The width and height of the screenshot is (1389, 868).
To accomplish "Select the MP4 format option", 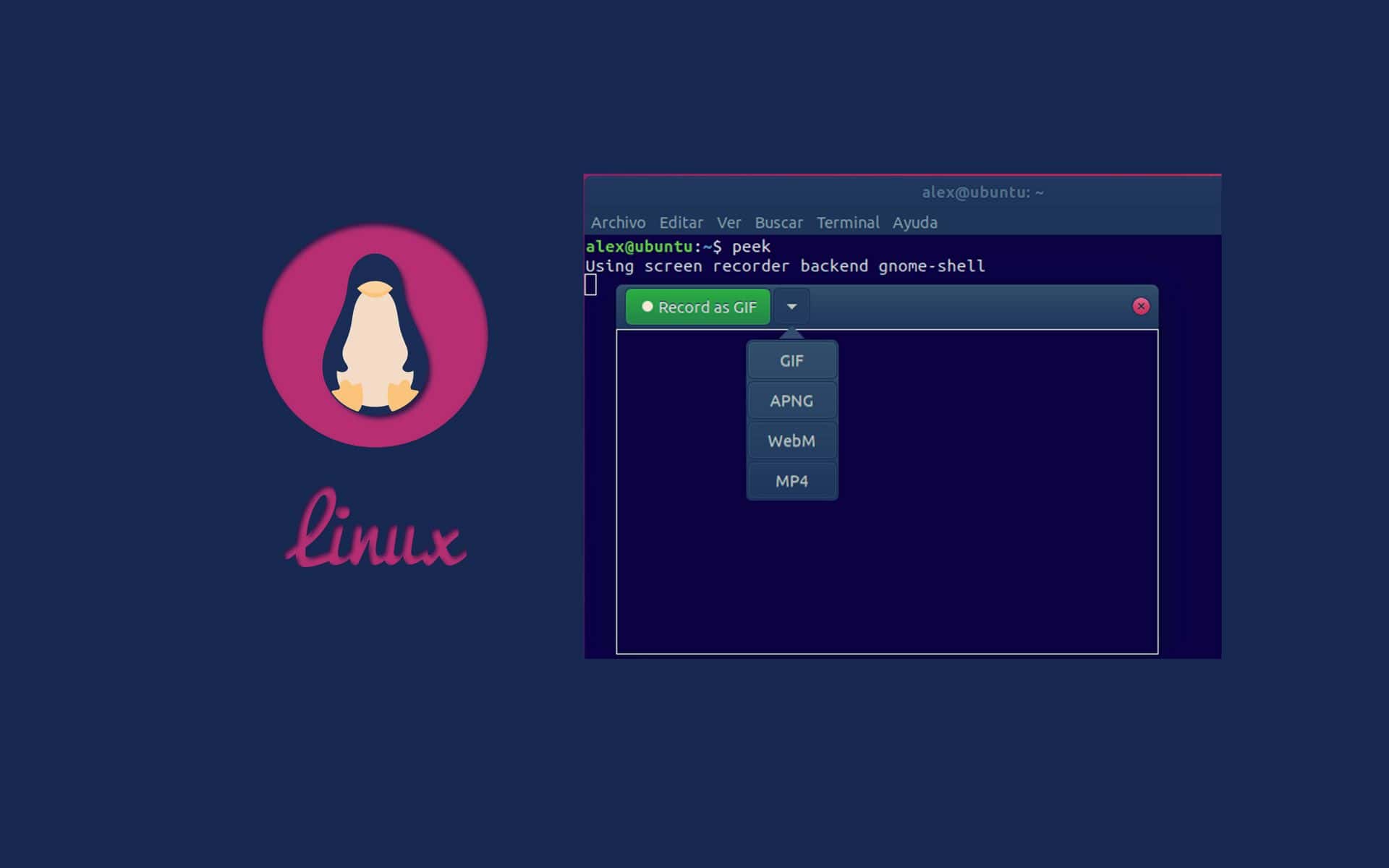I will tap(792, 480).
